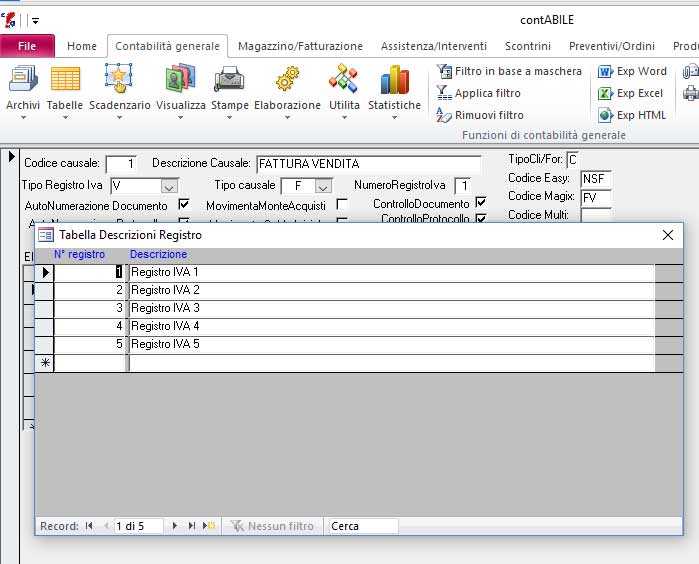Switch to Assistenza/Interventi tab
Screen dimensions: 699x564
click(434, 46)
